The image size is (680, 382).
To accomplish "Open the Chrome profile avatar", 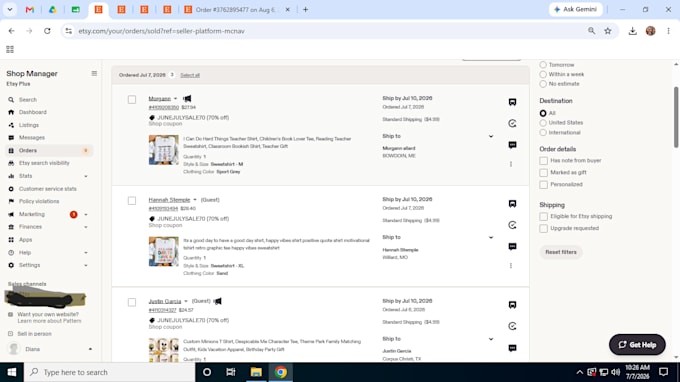I will 650,31.
